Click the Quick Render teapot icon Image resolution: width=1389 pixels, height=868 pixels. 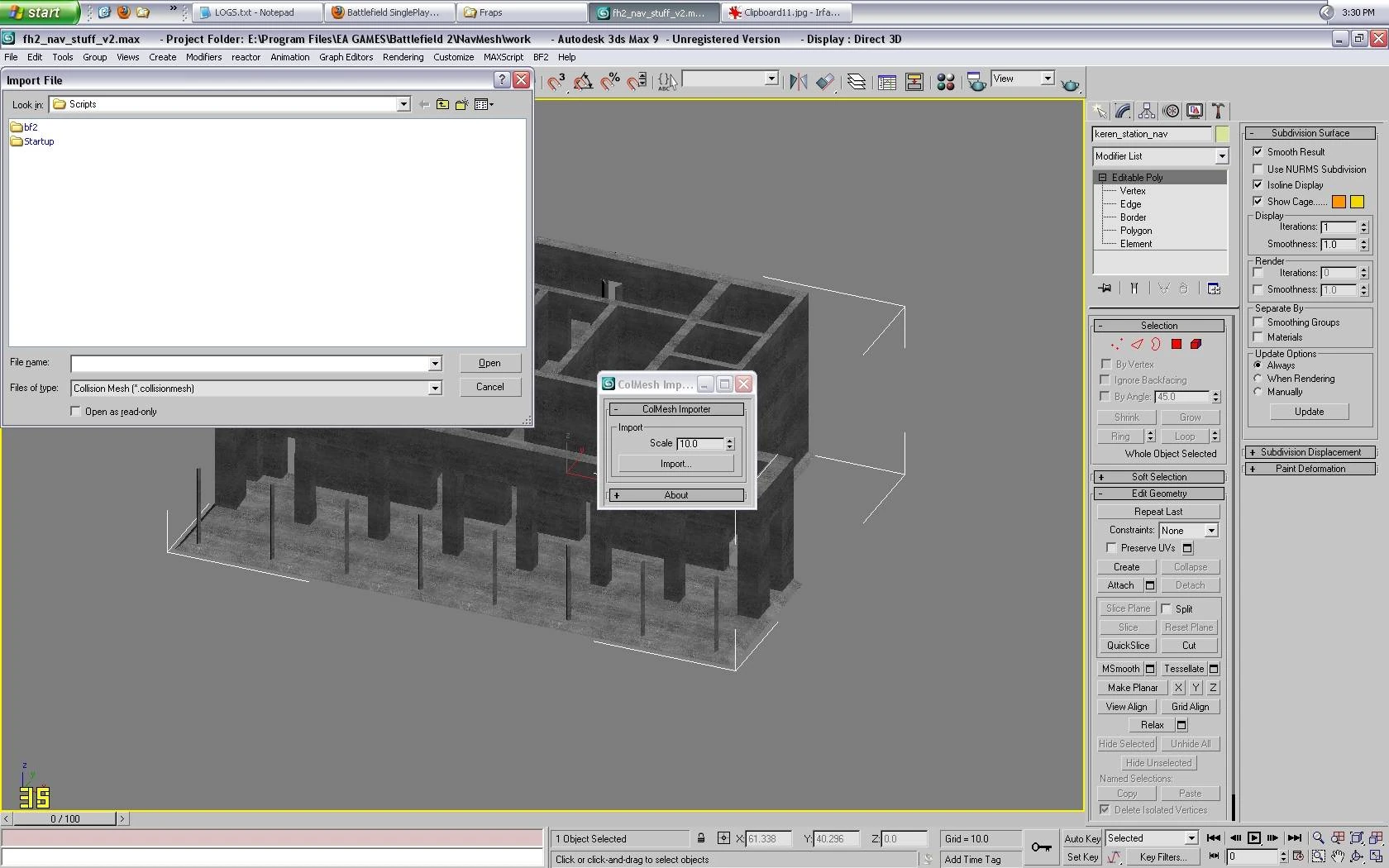pyautogui.click(x=1070, y=84)
